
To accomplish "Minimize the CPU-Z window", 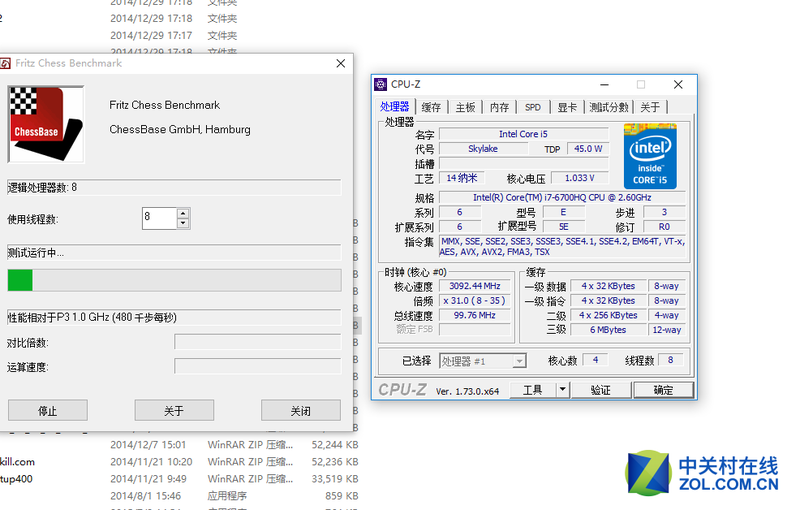I will pos(605,84).
